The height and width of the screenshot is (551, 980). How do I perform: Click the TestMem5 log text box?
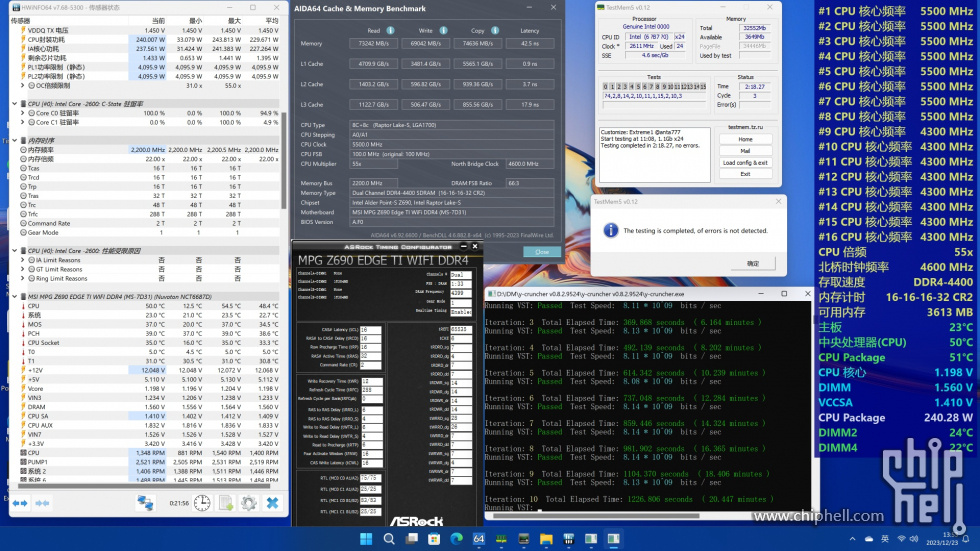[x=654, y=155]
